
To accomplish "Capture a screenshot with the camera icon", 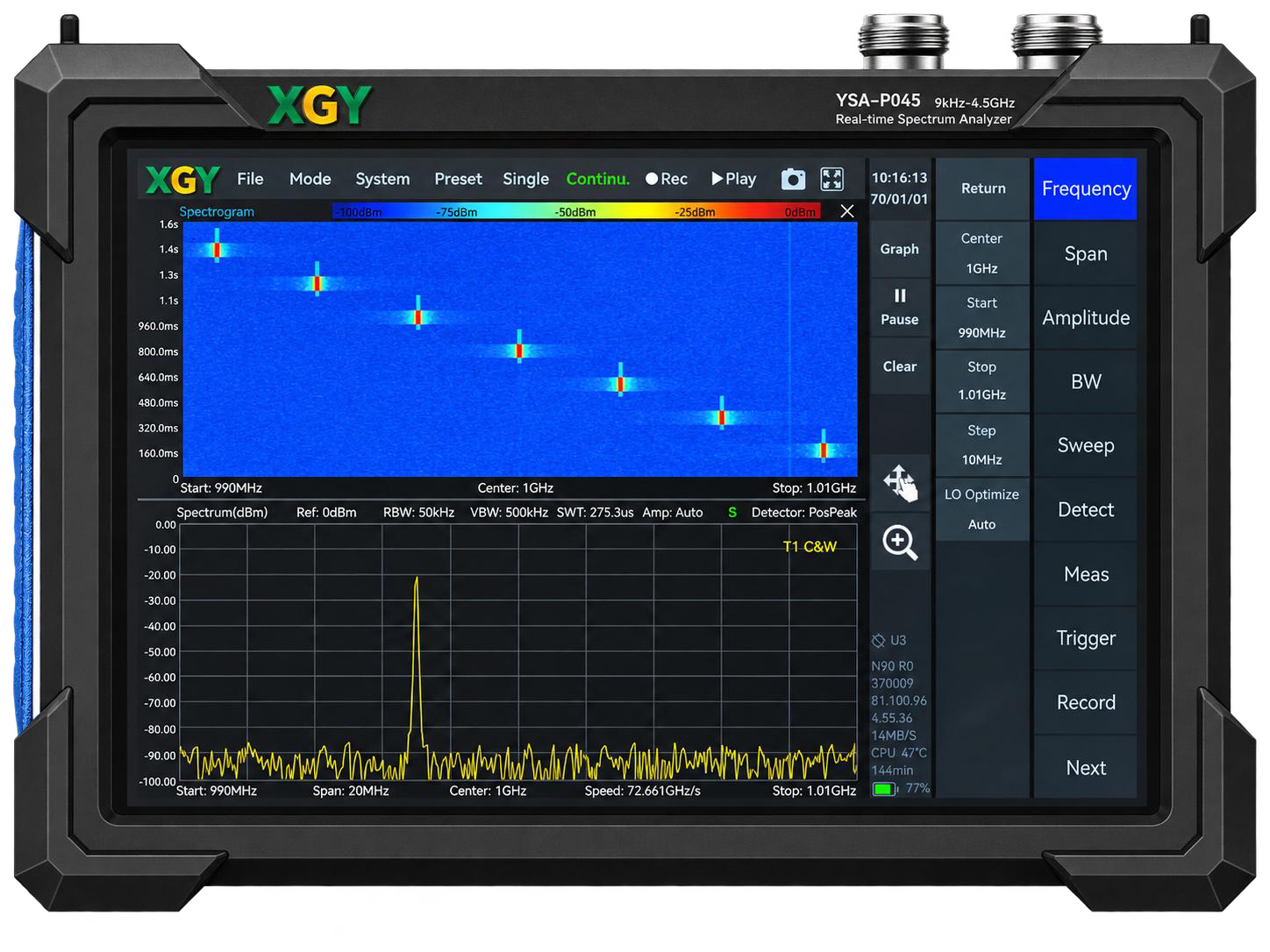I will (793, 179).
